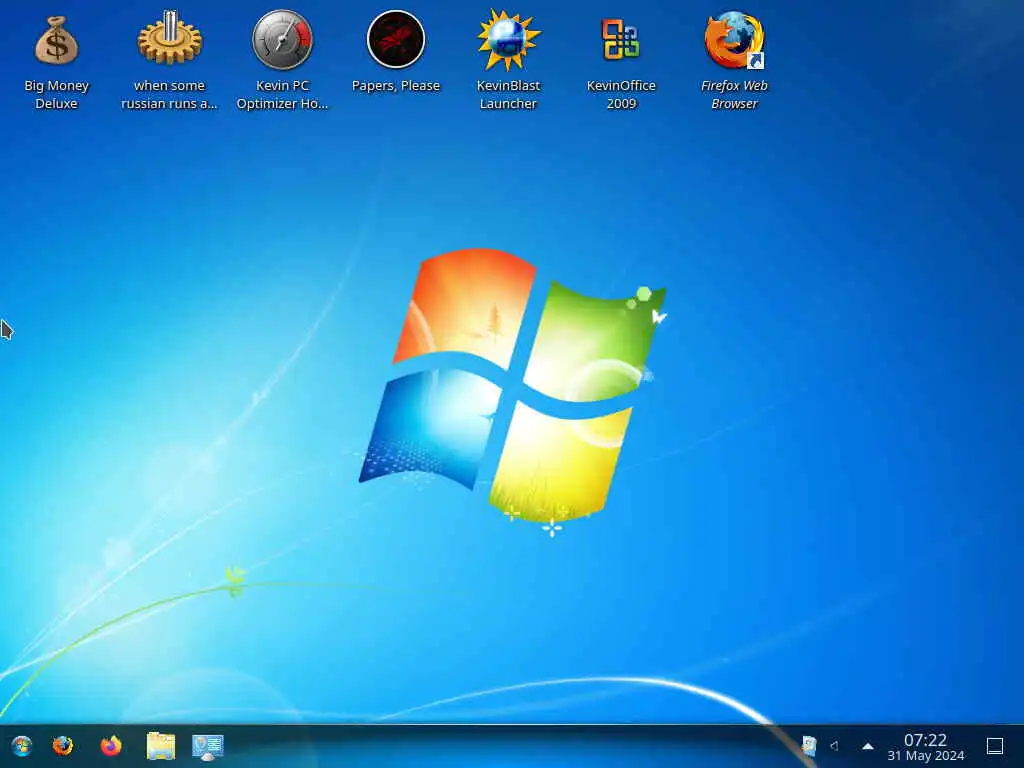Open the volume speaker tray icon
This screenshot has height=768, width=1024.
point(834,746)
